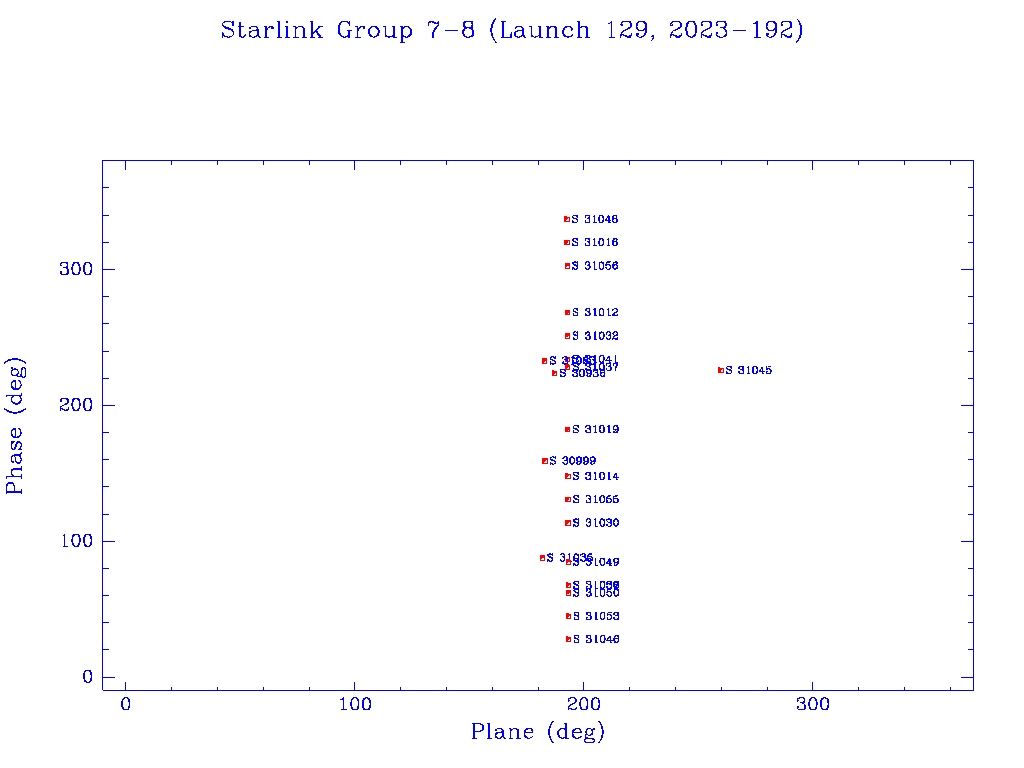This screenshot has height=768, width=1024.
Task: Click the red marker next to S 31016
Action: 567,242
